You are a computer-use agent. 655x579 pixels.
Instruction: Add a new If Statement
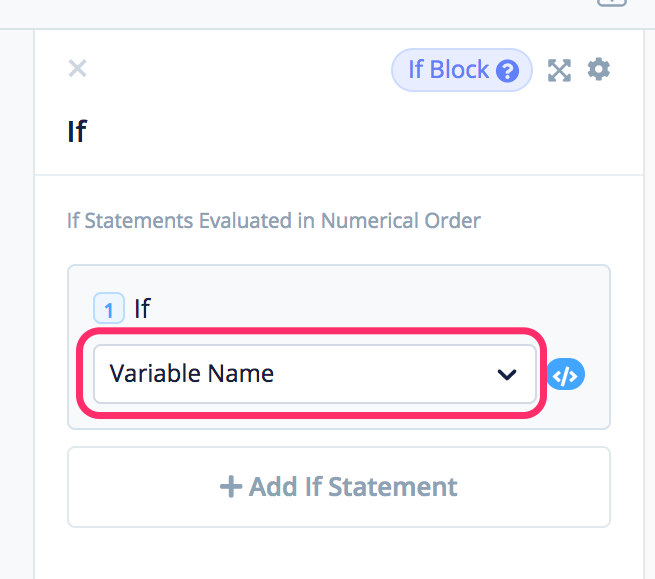[x=338, y=487]
